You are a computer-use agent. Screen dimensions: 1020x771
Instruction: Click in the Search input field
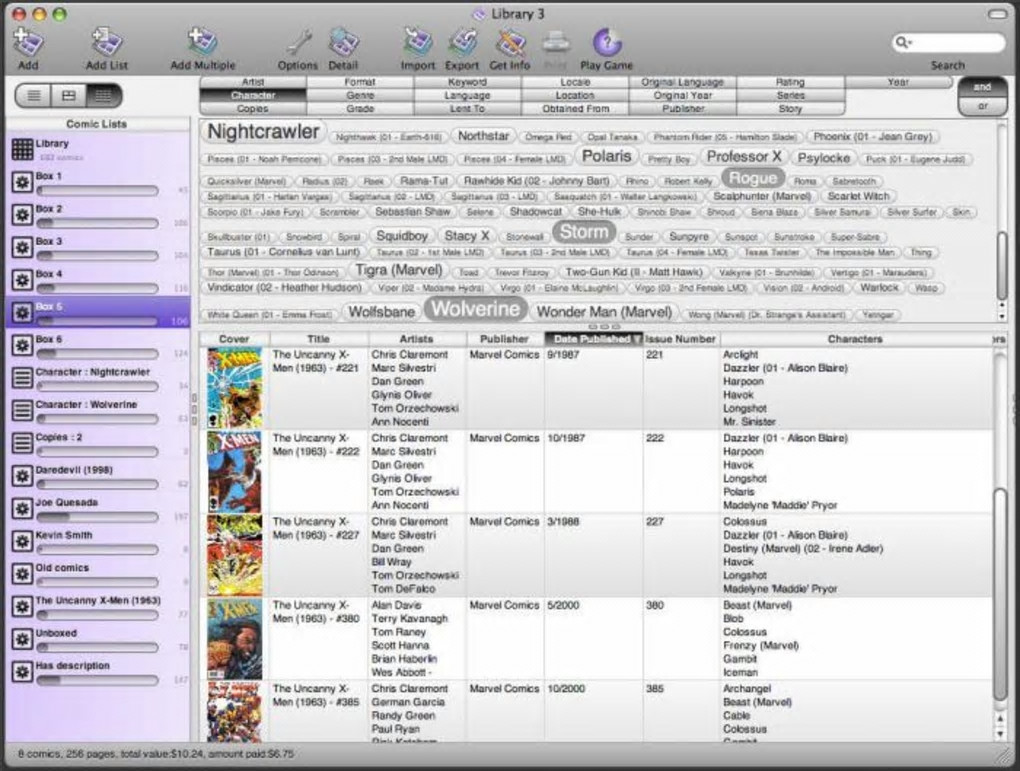click(x=956, y=43)
